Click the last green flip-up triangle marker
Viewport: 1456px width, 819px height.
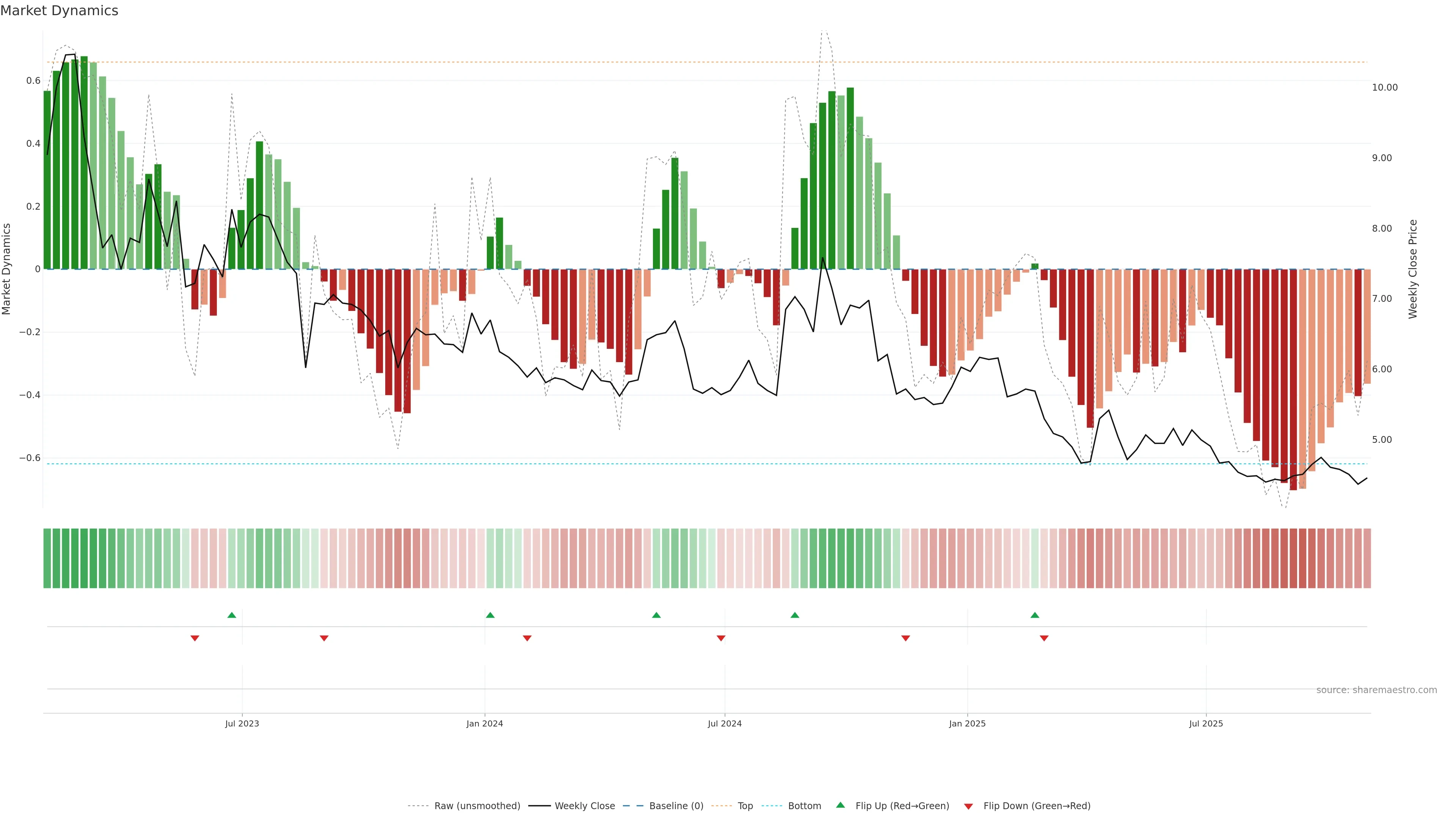click(1034, 615)
